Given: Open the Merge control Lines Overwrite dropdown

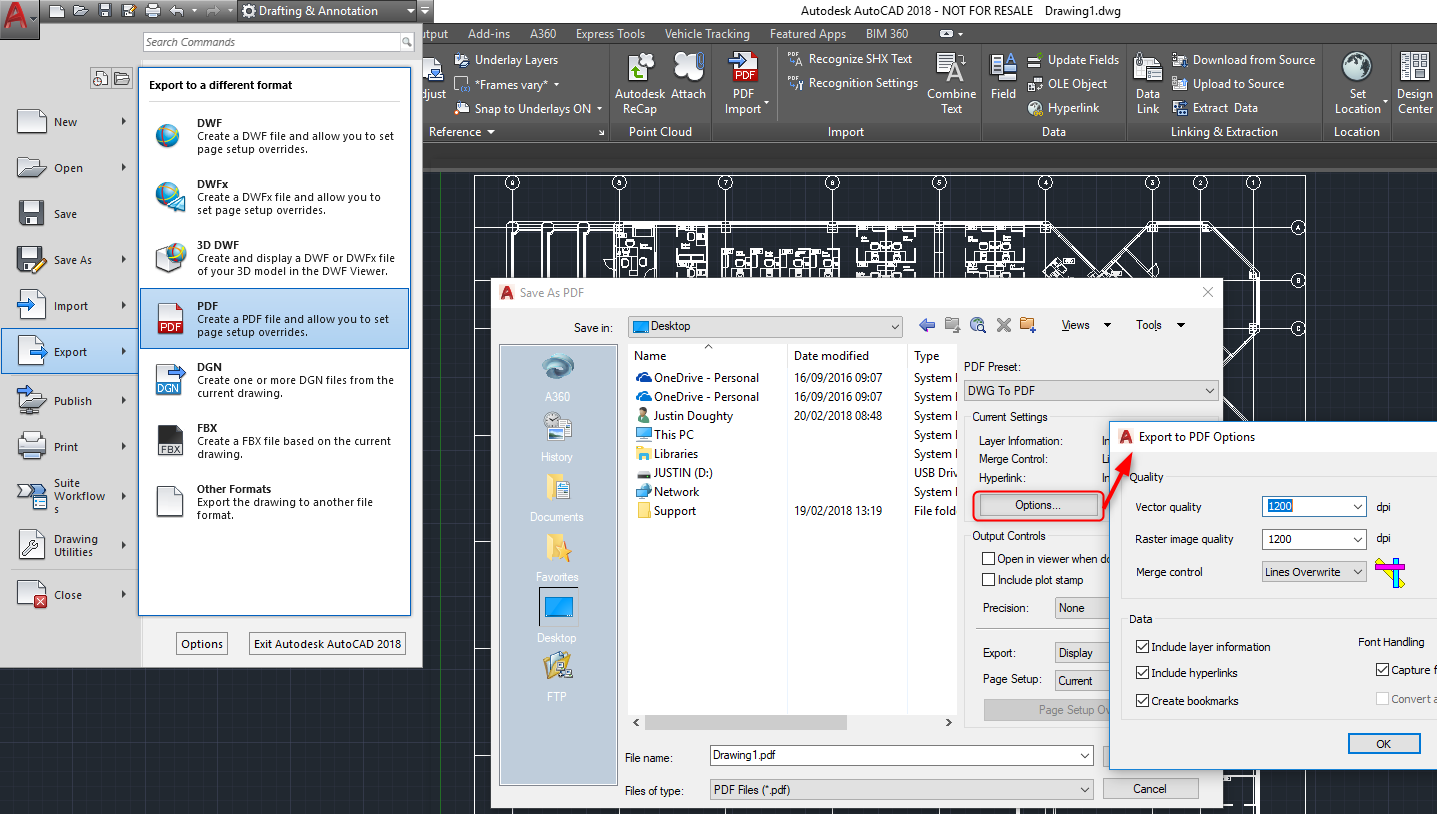Looking at the screenshot, I should tap(1359, 570).
